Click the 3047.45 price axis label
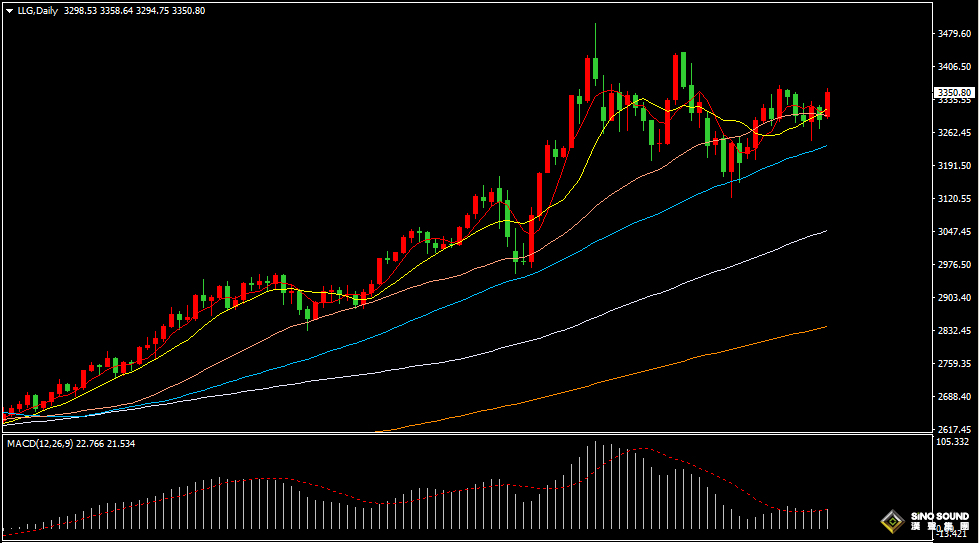Viewport: 979px width, 543px height. [954, 232]
